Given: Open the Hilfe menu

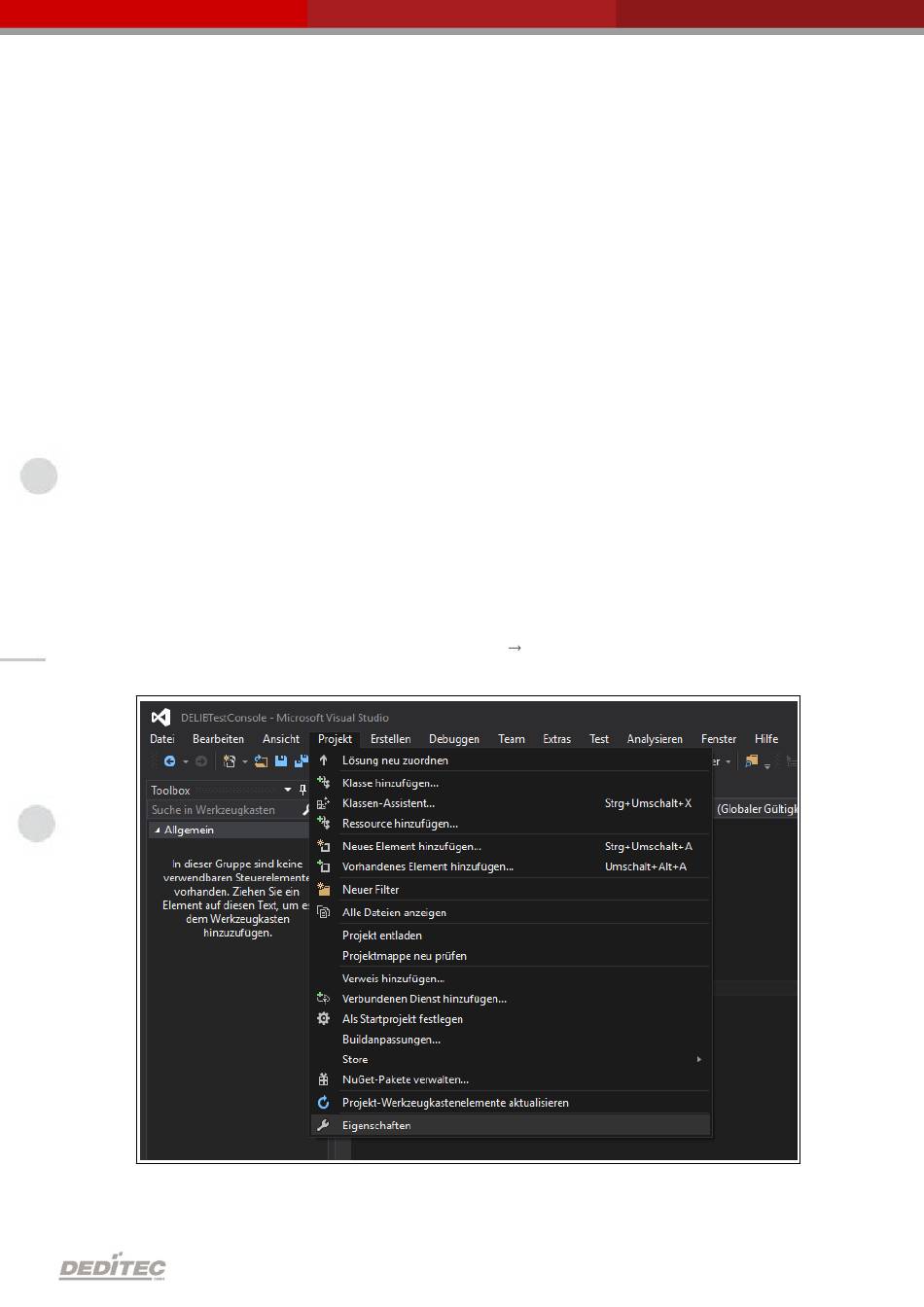Looking at the screenshot, I should coord(766,739).
